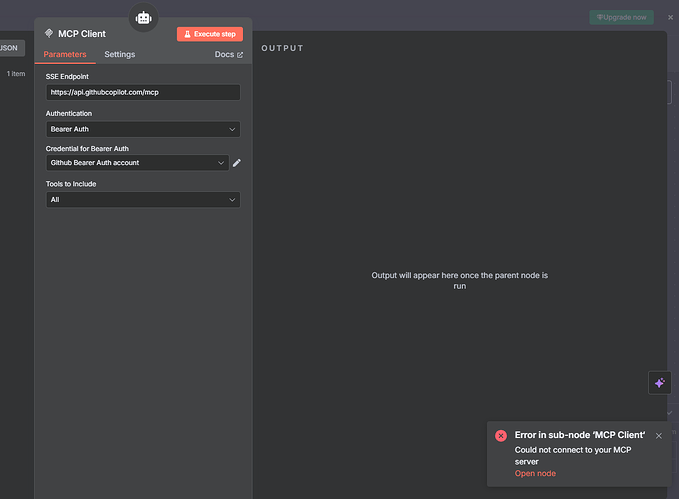Expand the Tools to Include dropdown
This screenshot has width=679, height=499.
[143, 200]
